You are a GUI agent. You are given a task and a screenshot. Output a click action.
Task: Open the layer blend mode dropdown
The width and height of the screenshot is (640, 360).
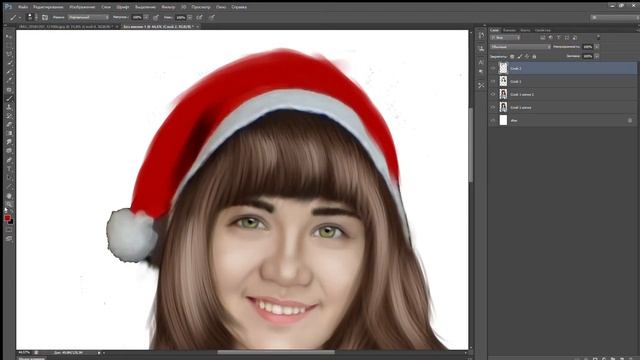click(x=520, y=47)
